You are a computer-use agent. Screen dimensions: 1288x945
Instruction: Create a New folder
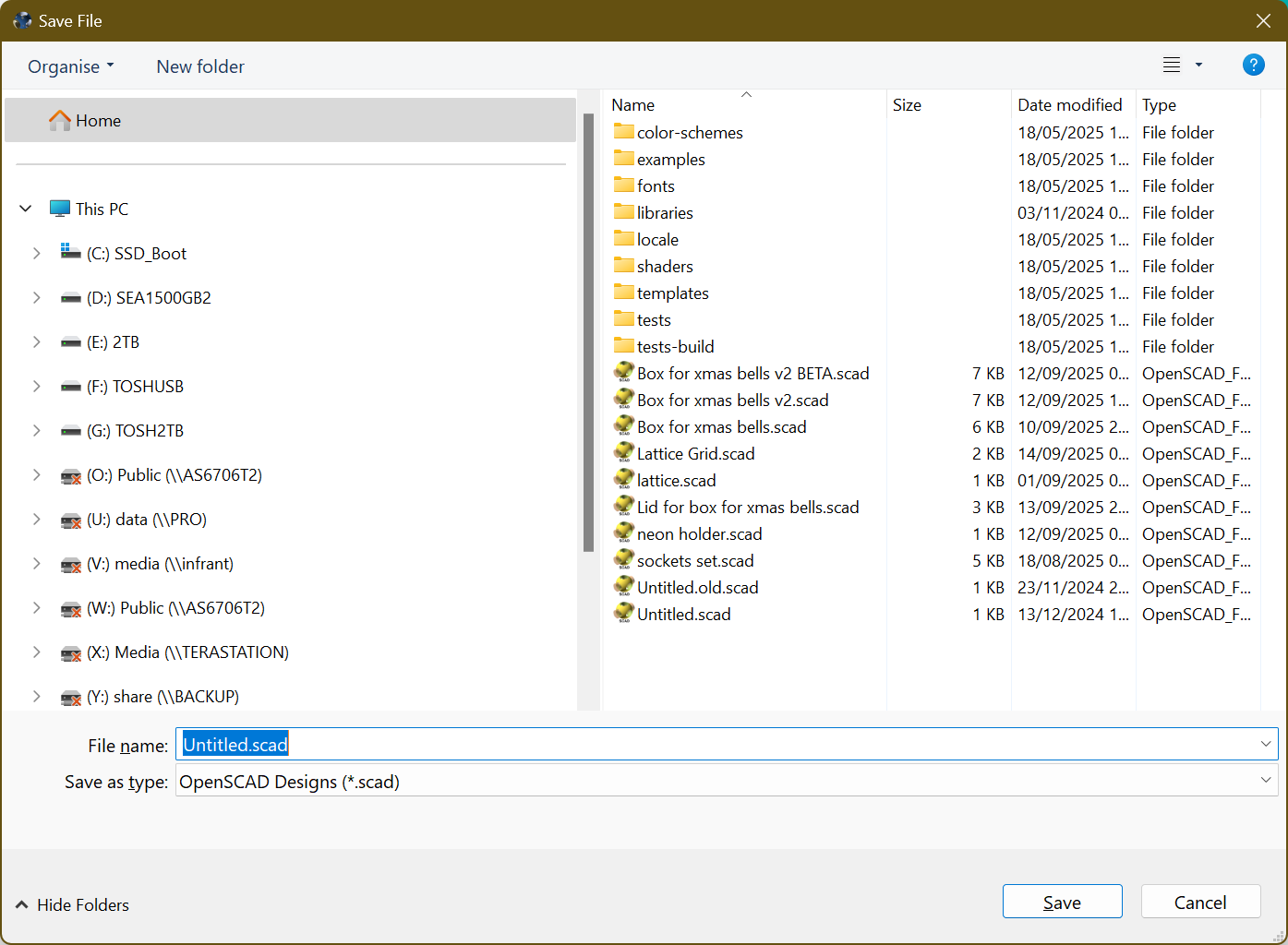click(x=200, y=66)
